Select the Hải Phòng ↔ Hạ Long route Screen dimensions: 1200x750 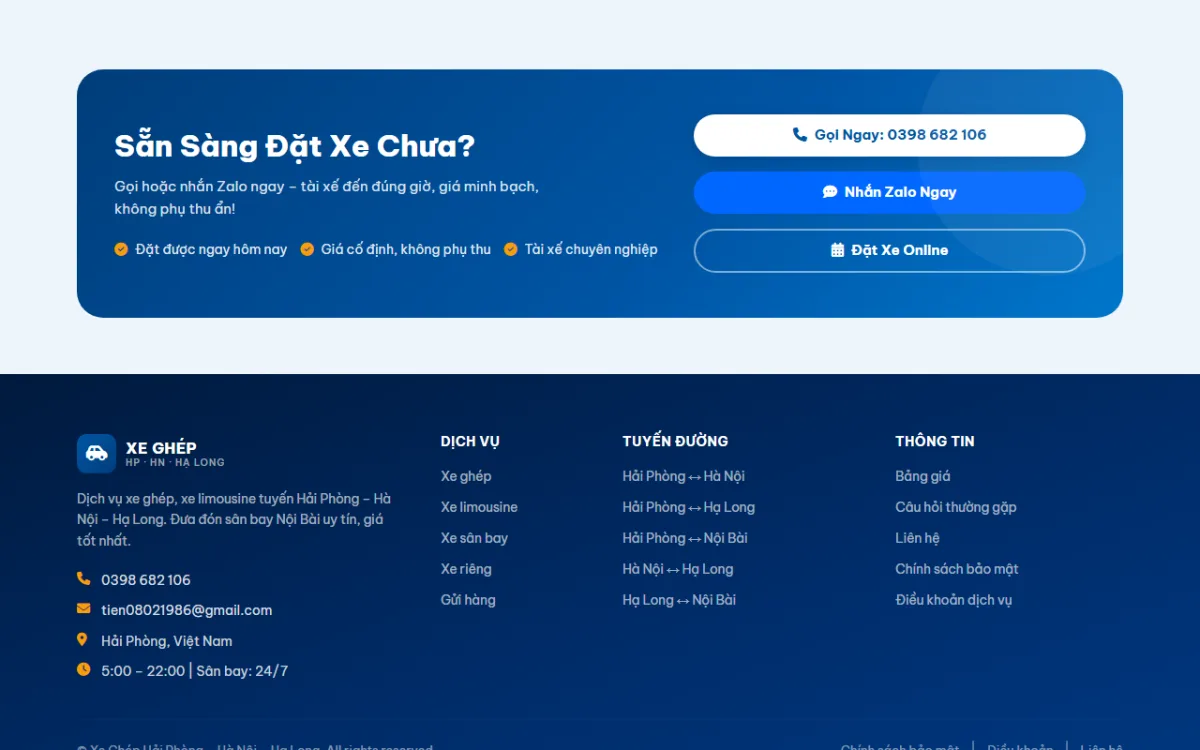(x=689, y=507)
